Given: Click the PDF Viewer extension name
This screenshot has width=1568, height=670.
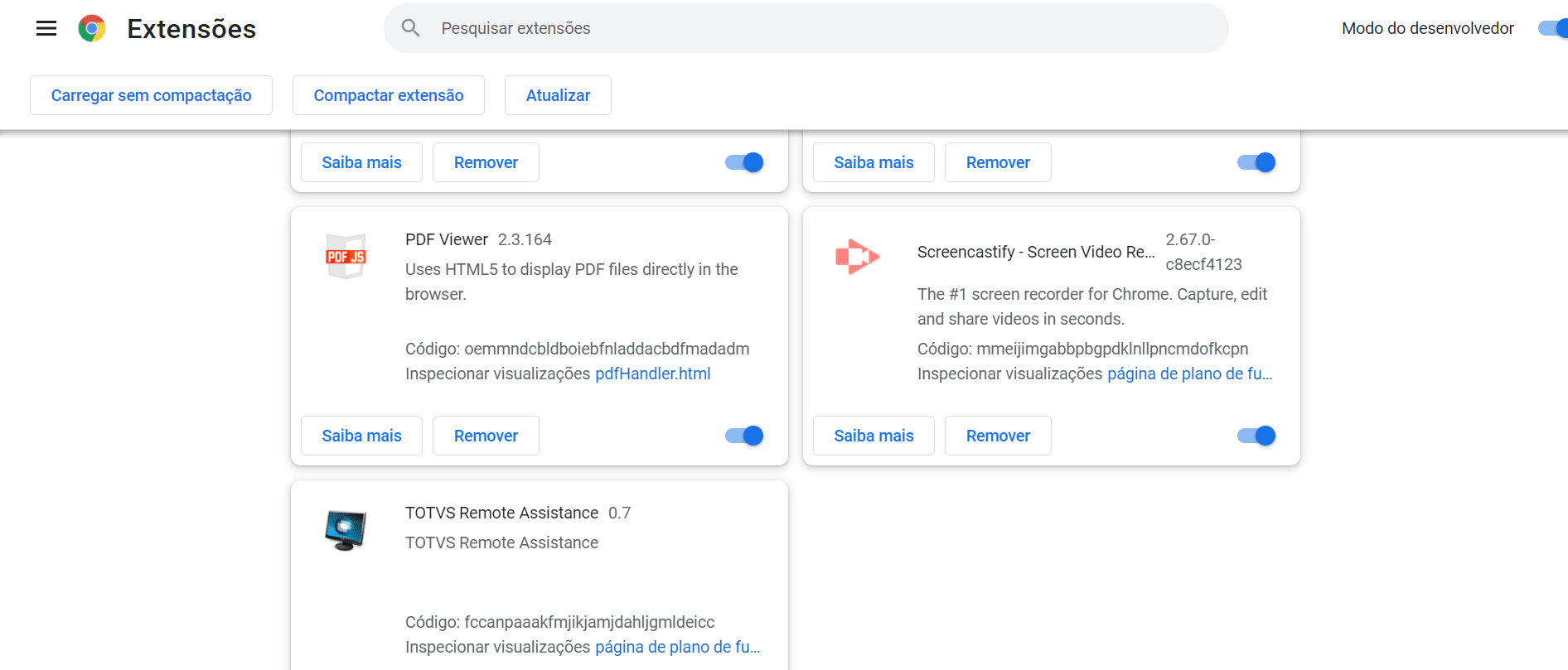Looking at the screenshot, I should tap(447, 239).
